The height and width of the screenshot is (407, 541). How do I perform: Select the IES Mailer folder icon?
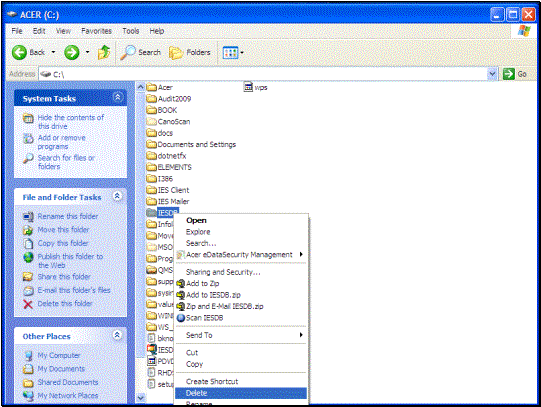[151, 201]
